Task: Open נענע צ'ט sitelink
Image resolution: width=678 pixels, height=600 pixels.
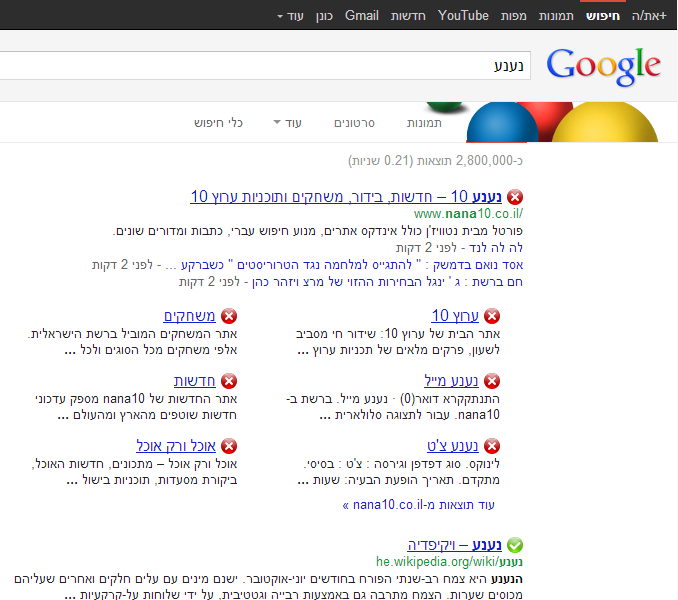Action: [x=453, y=446]
